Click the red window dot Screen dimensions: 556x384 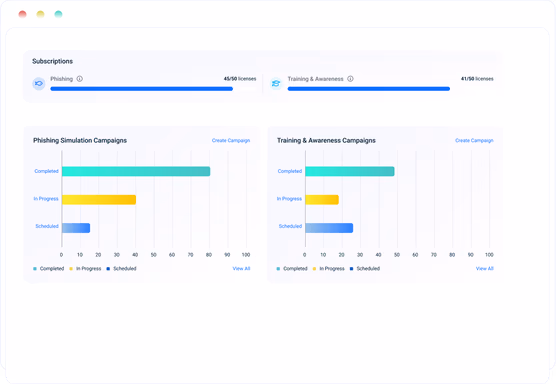point(22,14)
